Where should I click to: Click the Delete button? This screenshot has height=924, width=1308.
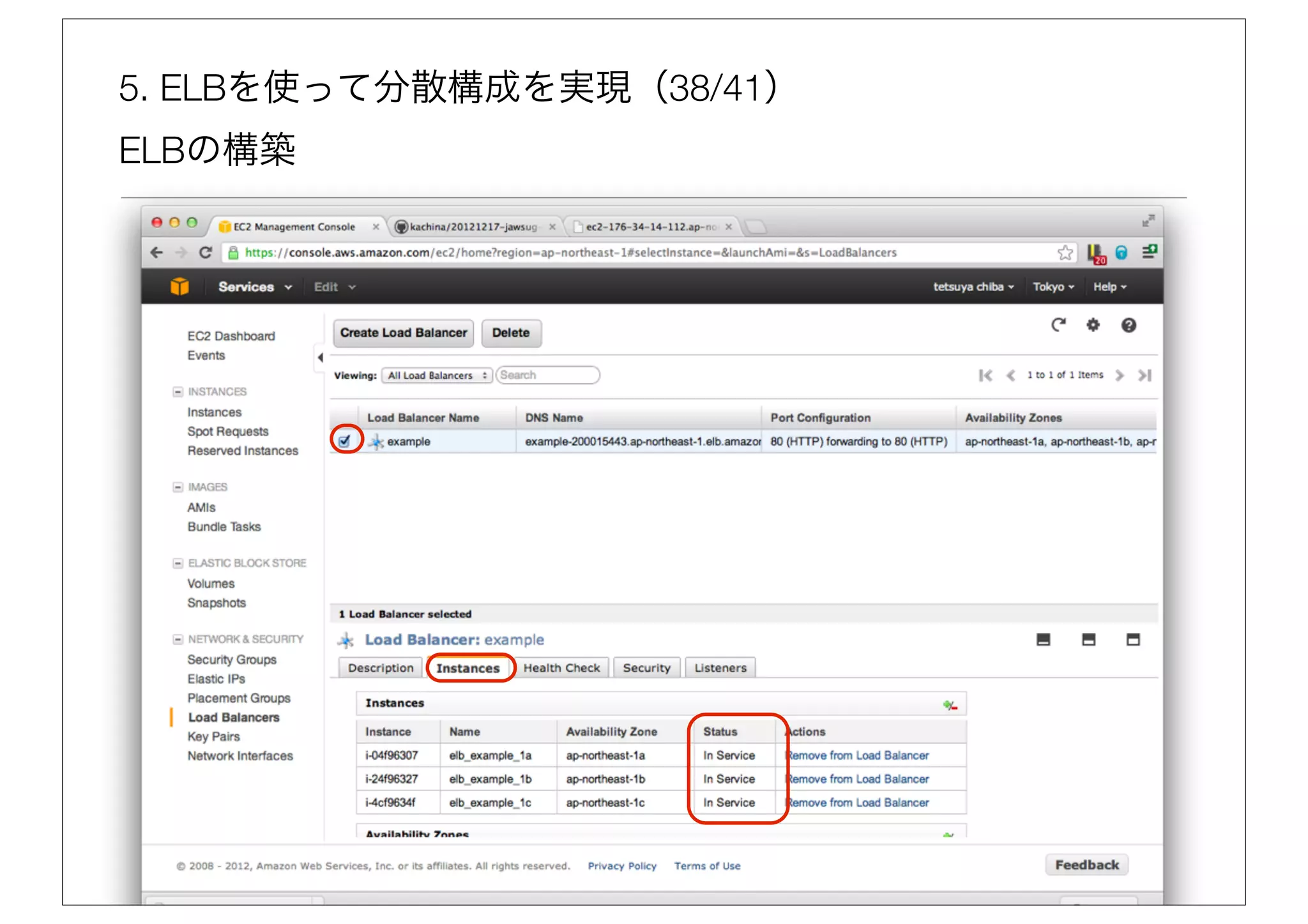tap(511, 333)
